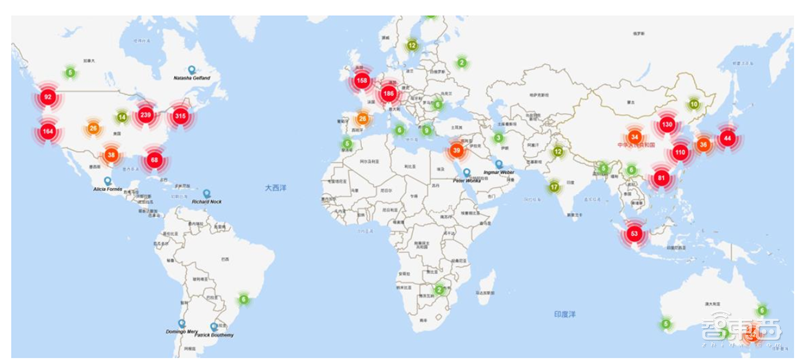Open the green 5 cluster over Bangladesh
Screen dimensions: 800x364
pos(604,168)
